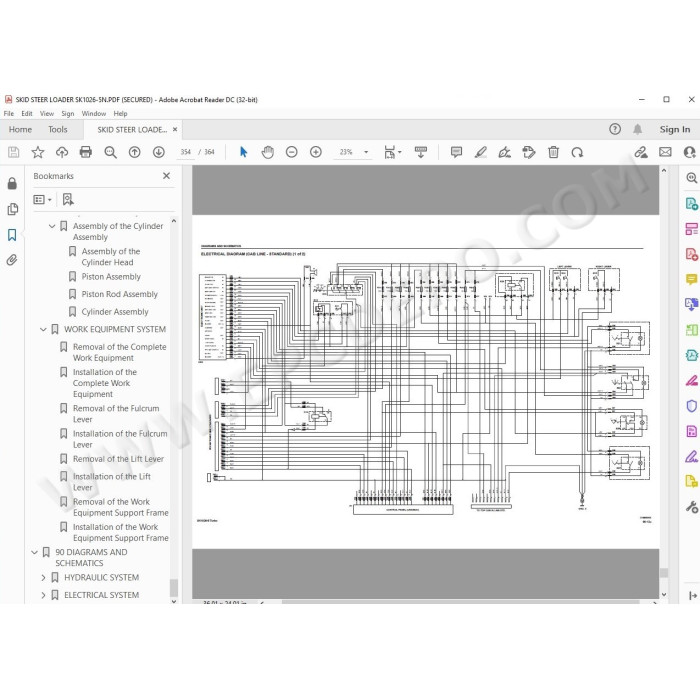Image resolution: width=700 pixels, height=700 pixels.
Task: Click the bookmarks panel scrollbar thumb
Action: 174,588
